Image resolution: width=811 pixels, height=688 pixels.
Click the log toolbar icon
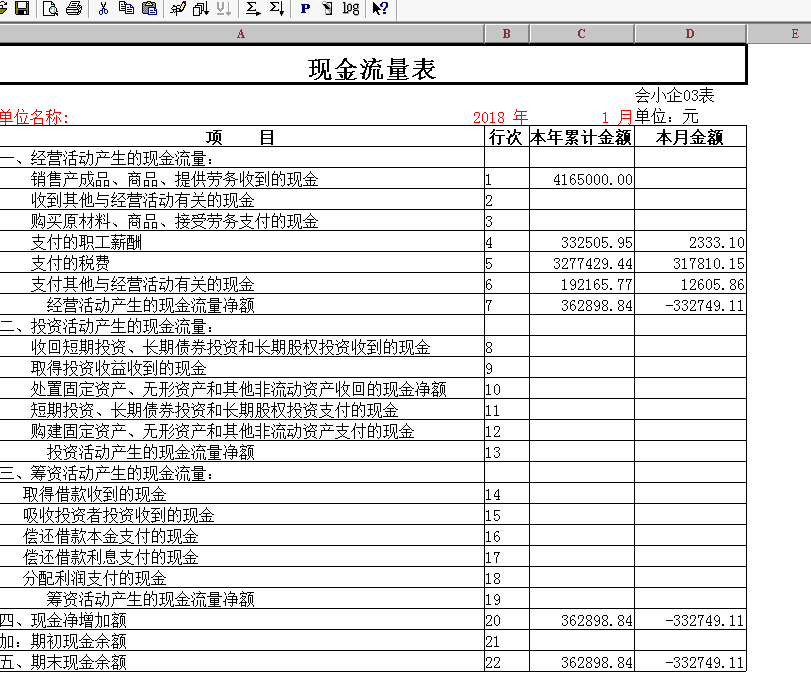click(351, 8)
